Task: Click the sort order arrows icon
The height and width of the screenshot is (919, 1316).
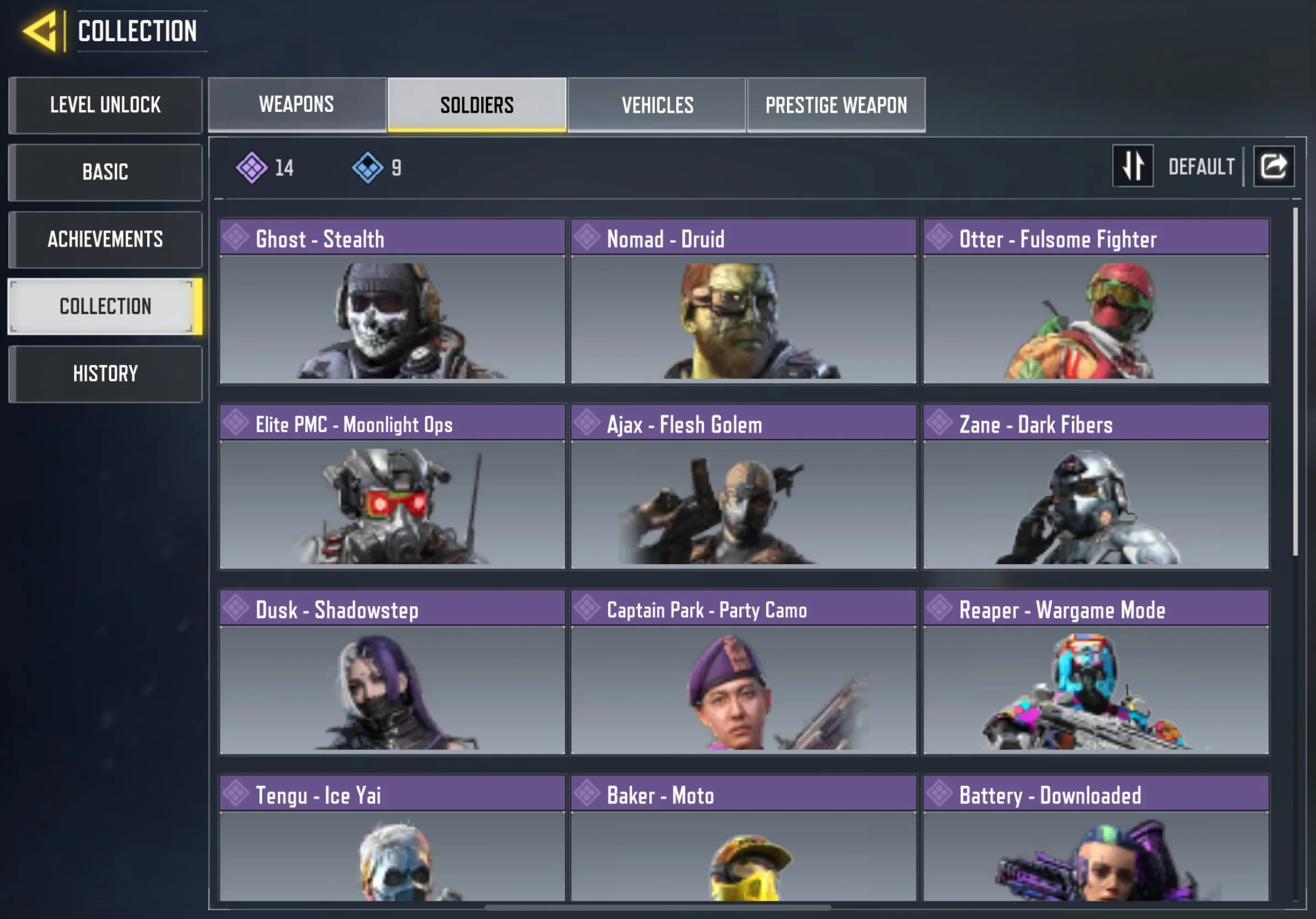Action: coord(1132,166)
